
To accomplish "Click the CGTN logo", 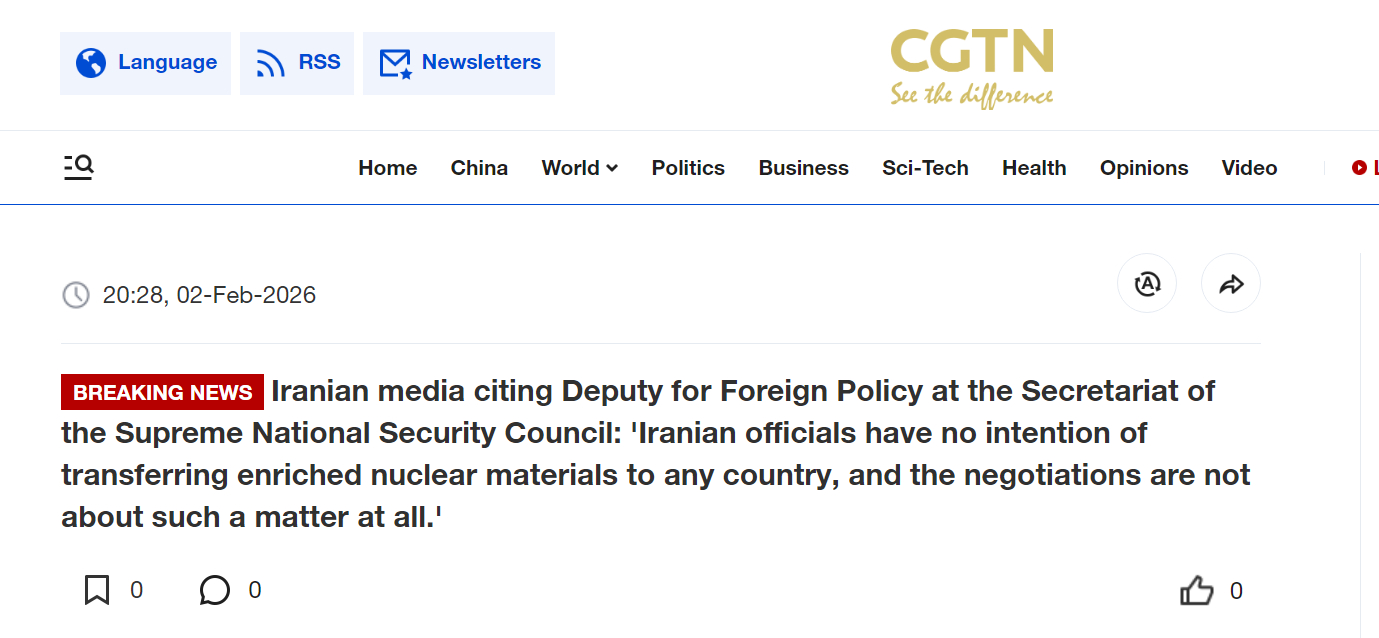I will pos(971,66).
